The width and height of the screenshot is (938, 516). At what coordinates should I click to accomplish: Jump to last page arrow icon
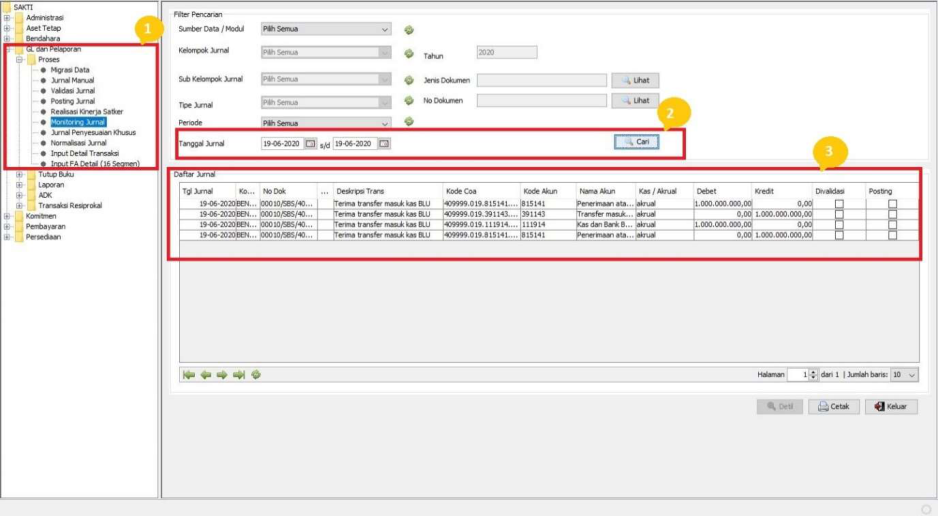click(x=239, y=375)
